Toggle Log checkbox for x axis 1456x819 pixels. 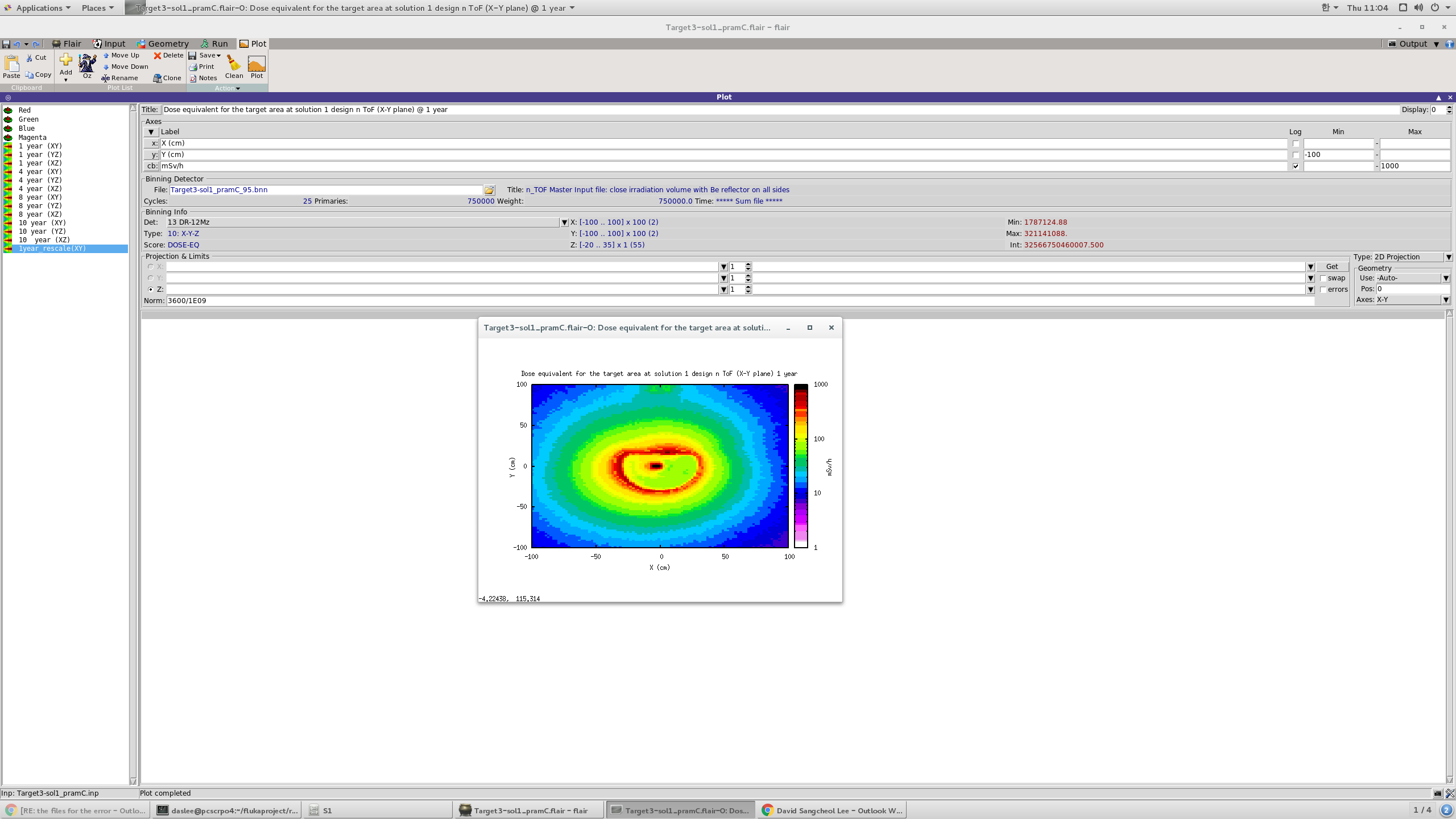coord(1296,143)
